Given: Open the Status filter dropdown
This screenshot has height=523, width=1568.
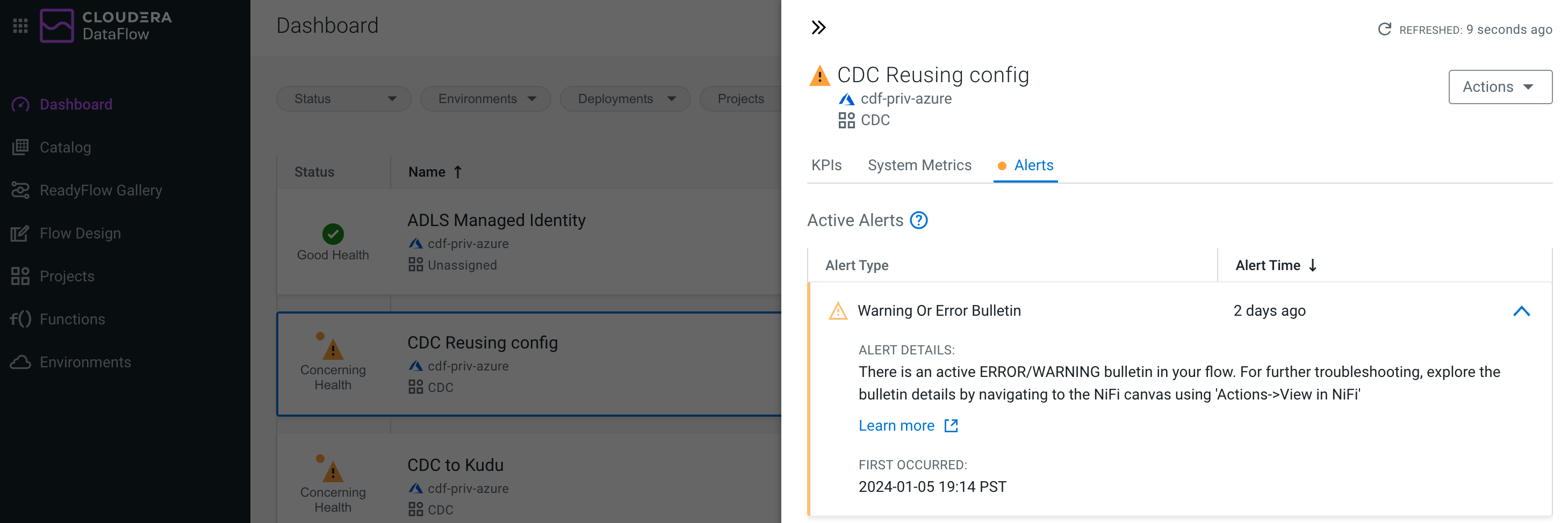Looking at the screenshot, I should pos(343,98).
